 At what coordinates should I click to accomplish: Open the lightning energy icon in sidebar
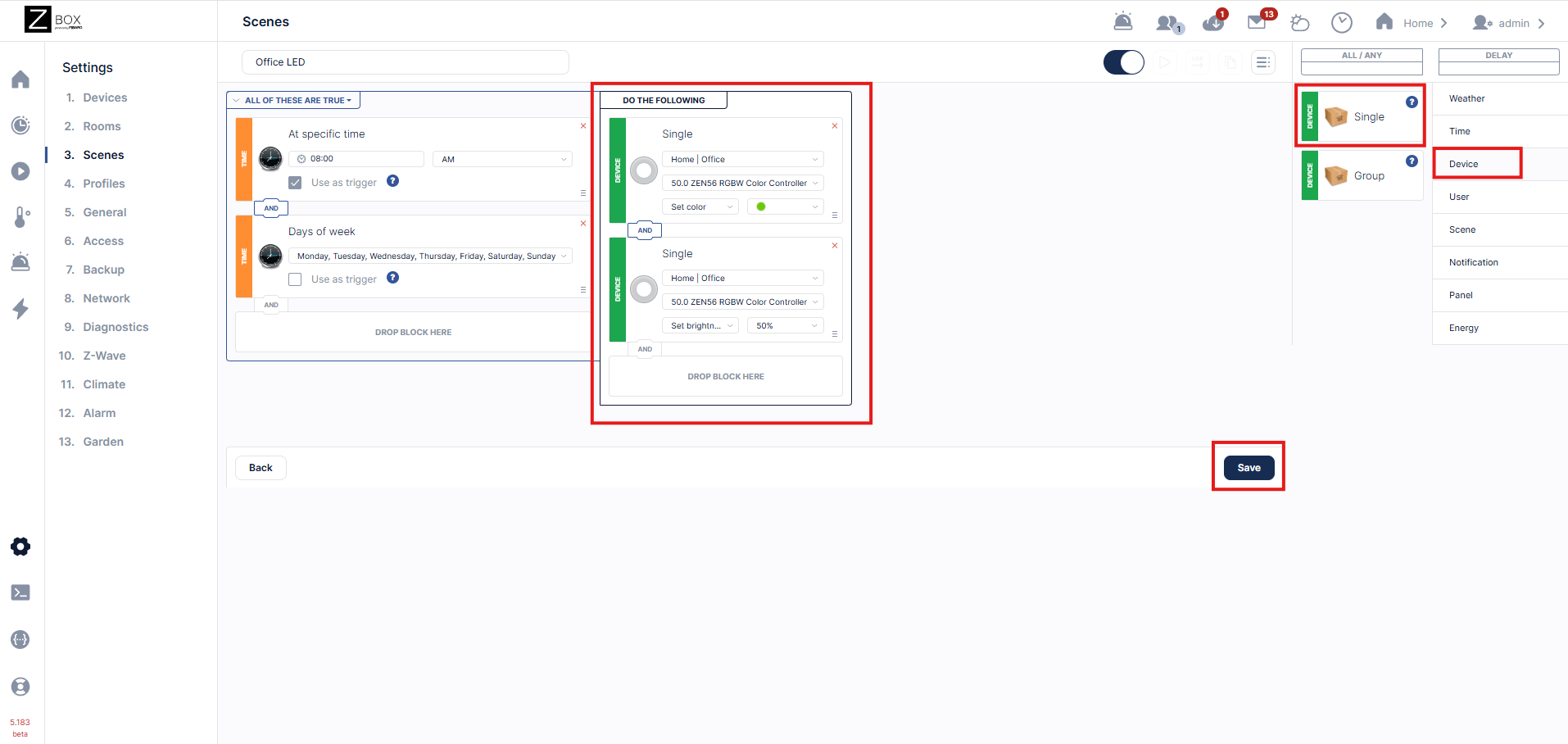tap(20, 309)
